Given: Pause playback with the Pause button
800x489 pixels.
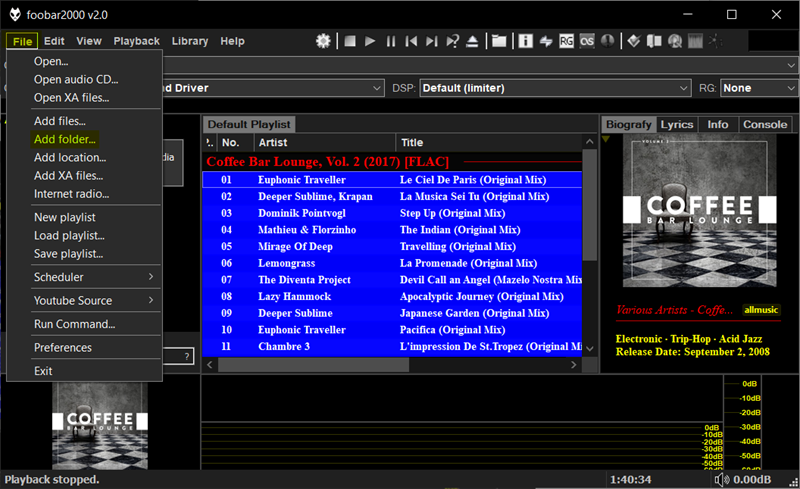Looking at the screenshot, I should point(391,41).
